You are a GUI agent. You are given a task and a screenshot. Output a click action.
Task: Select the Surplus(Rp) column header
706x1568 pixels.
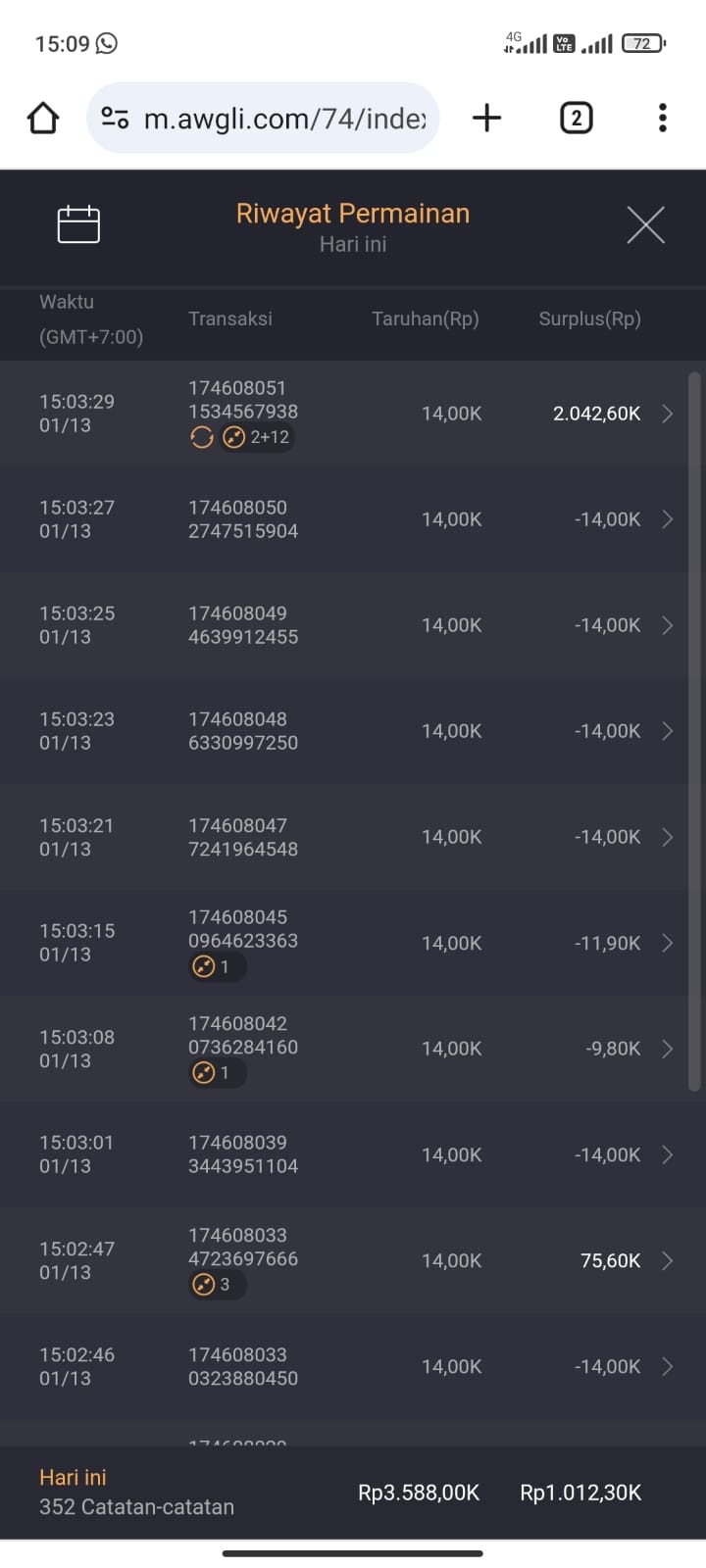coord(589,318)
